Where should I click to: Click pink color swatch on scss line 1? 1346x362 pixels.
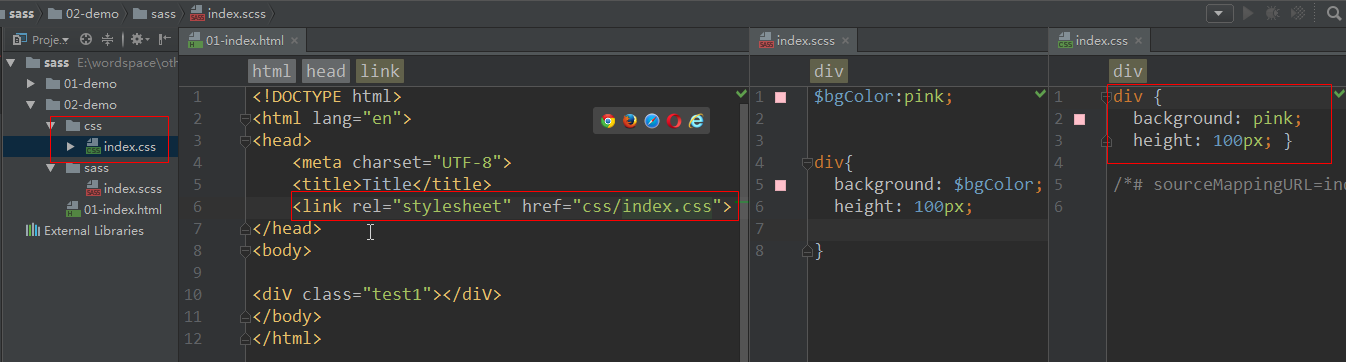pyautogui.click(x=781, y=97)
